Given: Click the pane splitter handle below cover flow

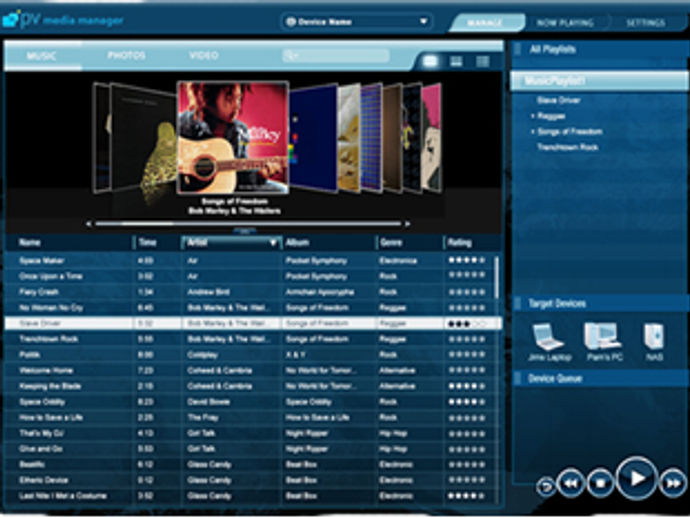Looking at the screenshot, I should (245, 230).
